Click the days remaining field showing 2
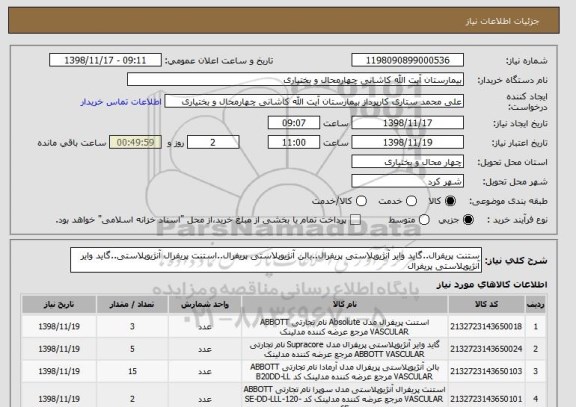Screen dimensions: 576x407 click(x=213, y=142)
